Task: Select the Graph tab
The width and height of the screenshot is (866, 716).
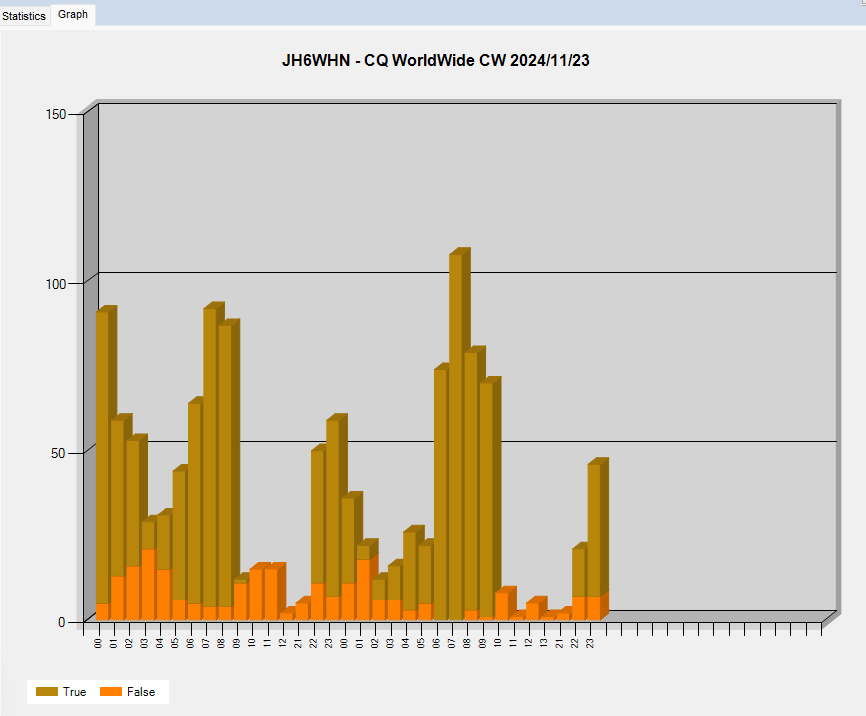Action: 73,15
